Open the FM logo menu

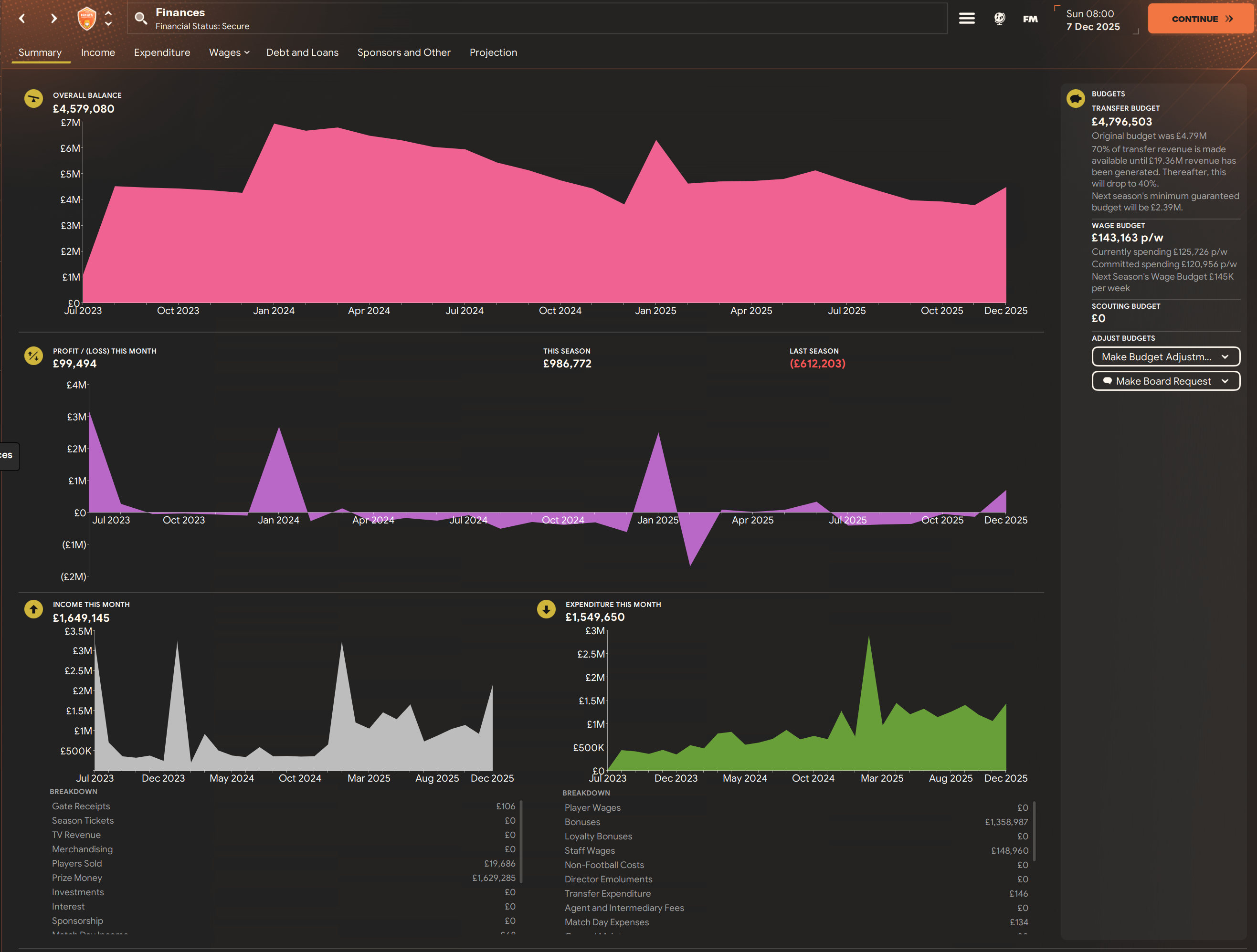(1030, 19)
